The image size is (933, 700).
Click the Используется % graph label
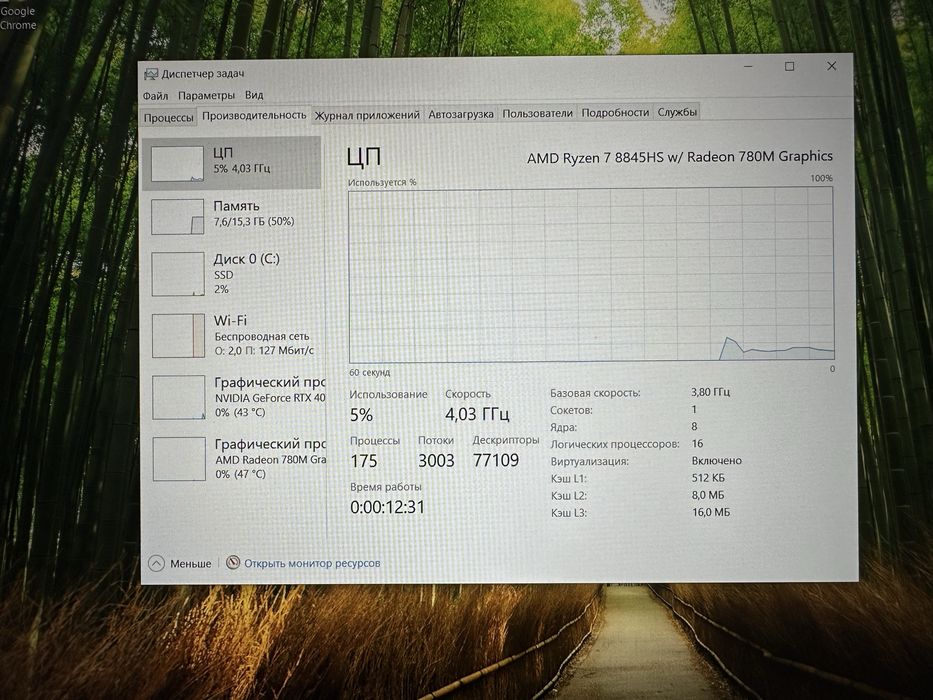pos(382,182)
